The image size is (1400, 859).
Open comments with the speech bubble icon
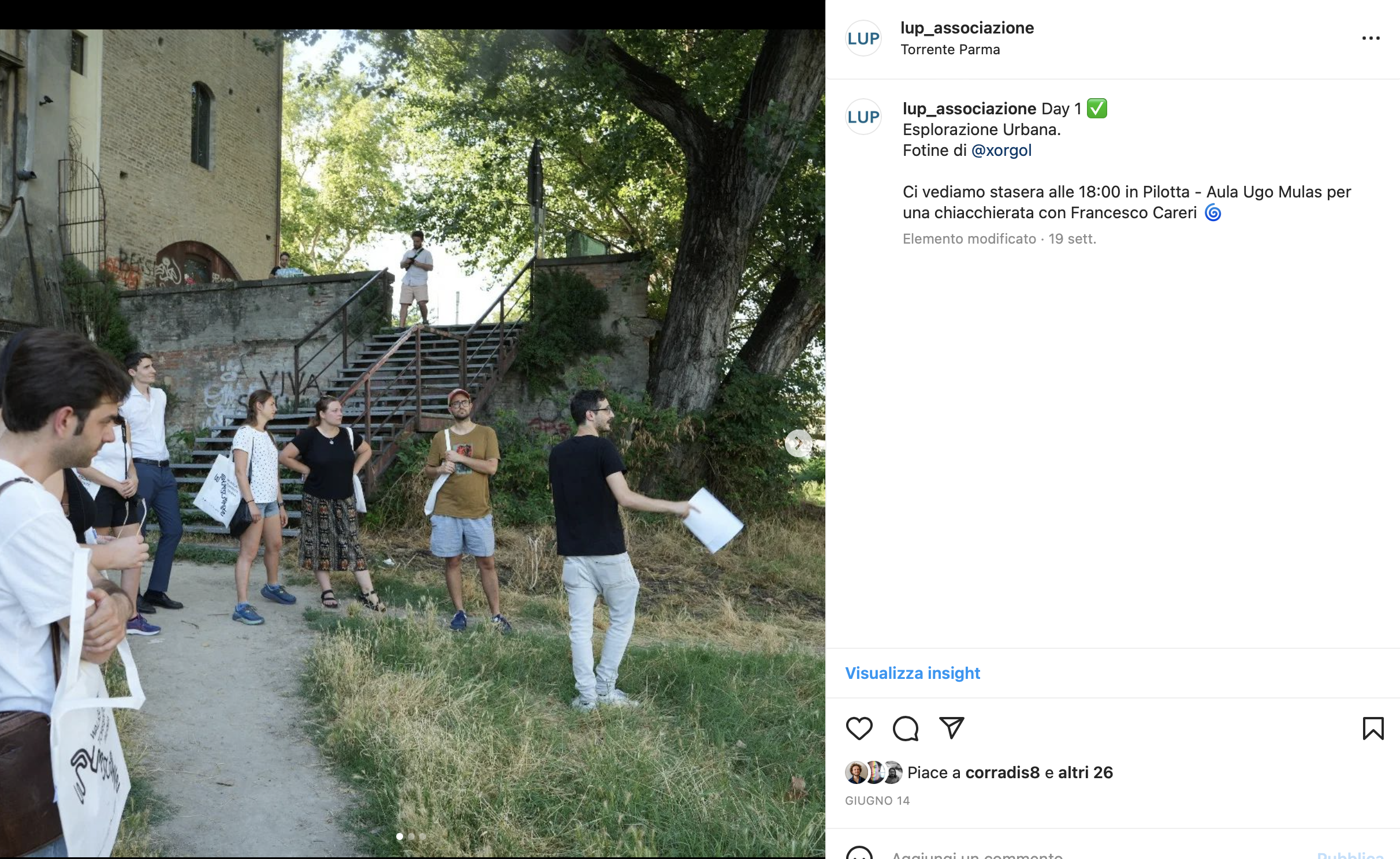(905, 728)
